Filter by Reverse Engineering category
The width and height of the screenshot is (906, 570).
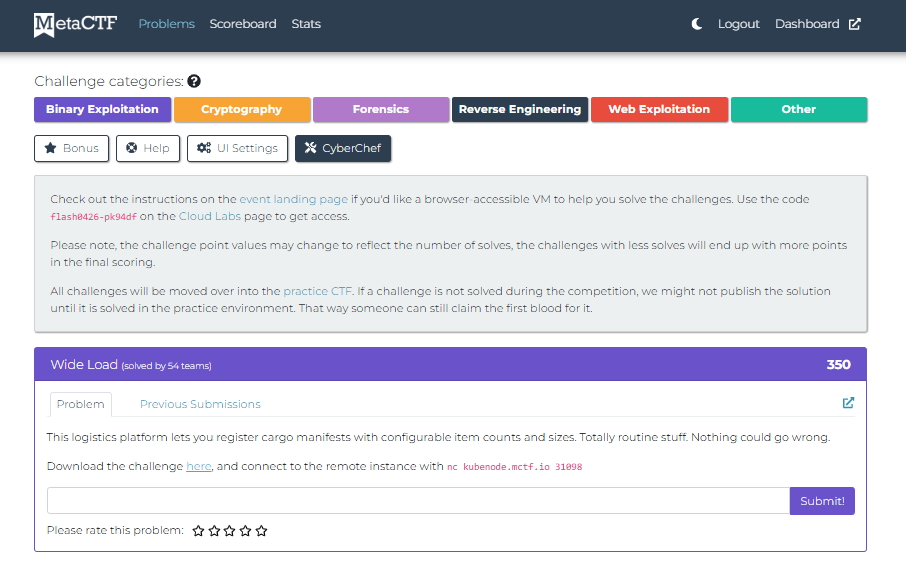[x=519, y=109]
